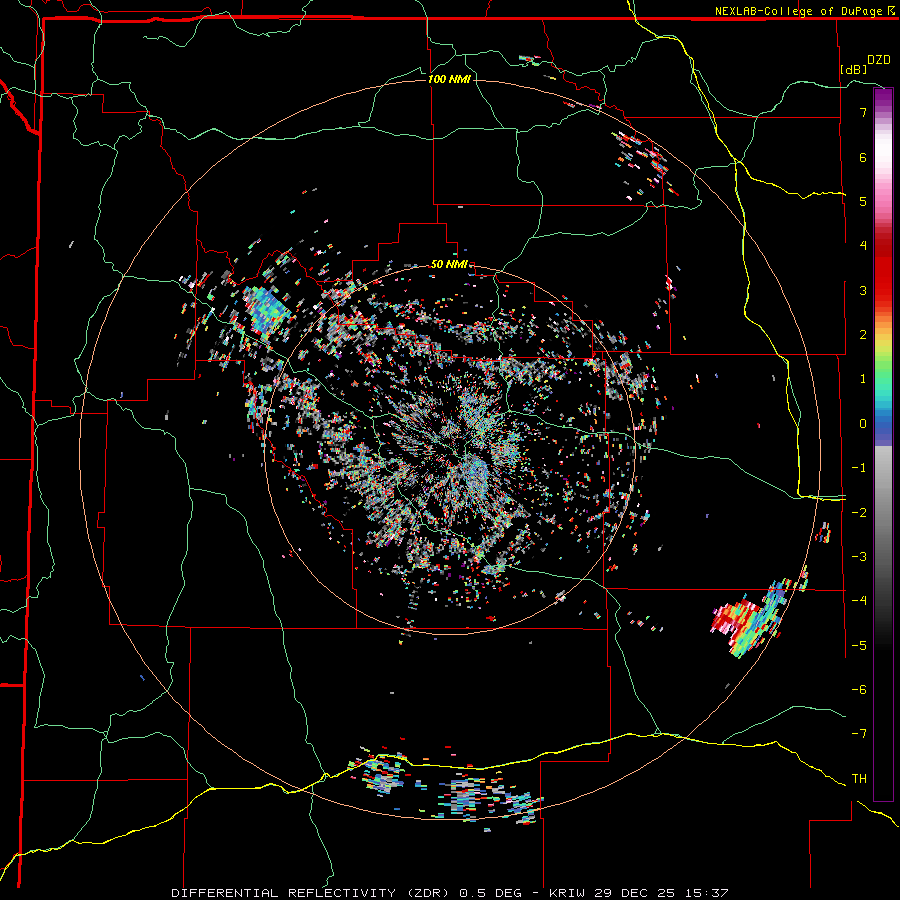The height and width of the screenshot is (900, 900).
Task: Click the -4 value on the scale
Action: [859, 601]
